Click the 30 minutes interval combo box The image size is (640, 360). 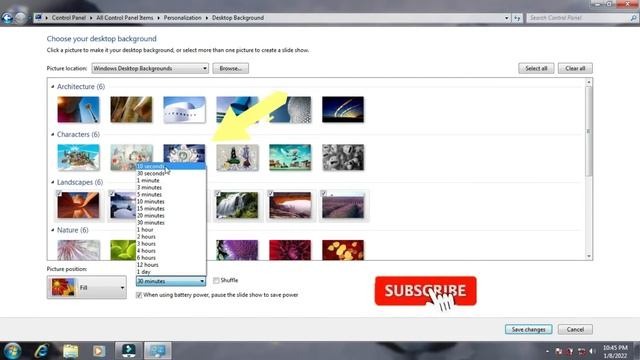(171, 281)
